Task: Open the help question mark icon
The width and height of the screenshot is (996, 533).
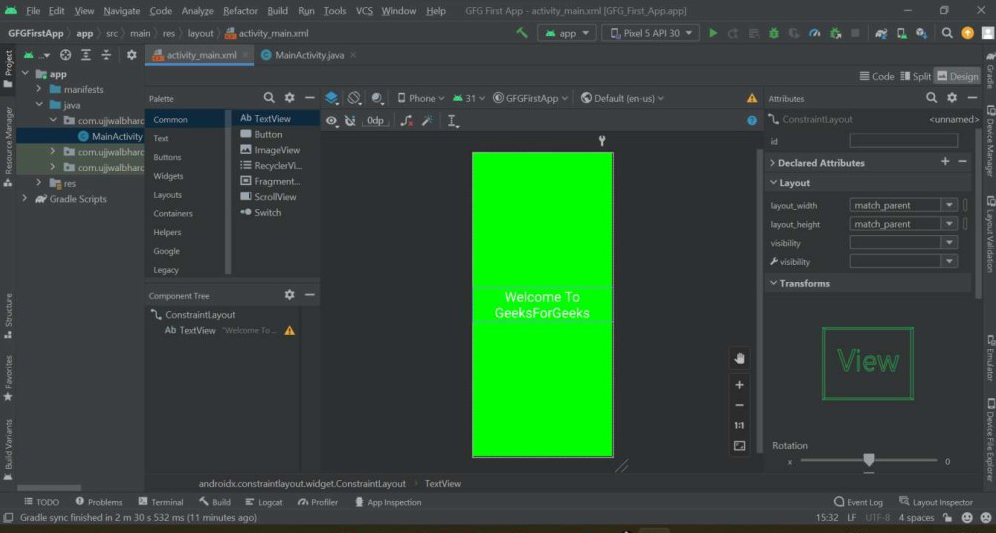Action: pos(752,120)
